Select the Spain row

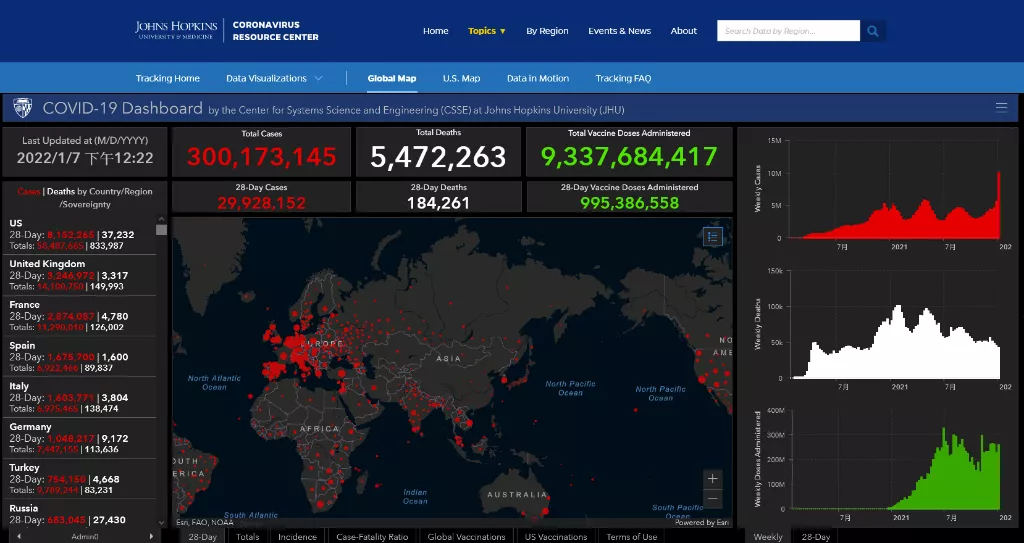point(79,356)
